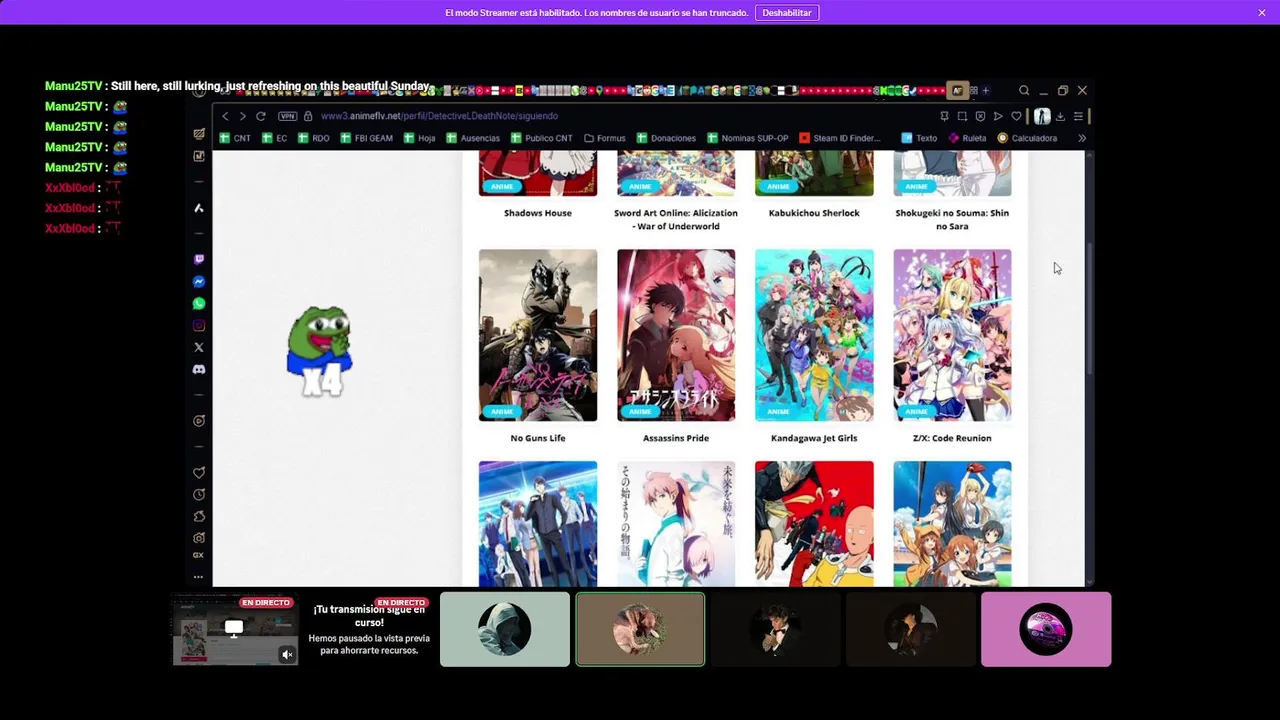Click the profile avatar in browser toolbar
This screenshot has width=1280, height=720.
coord(1042,116)
